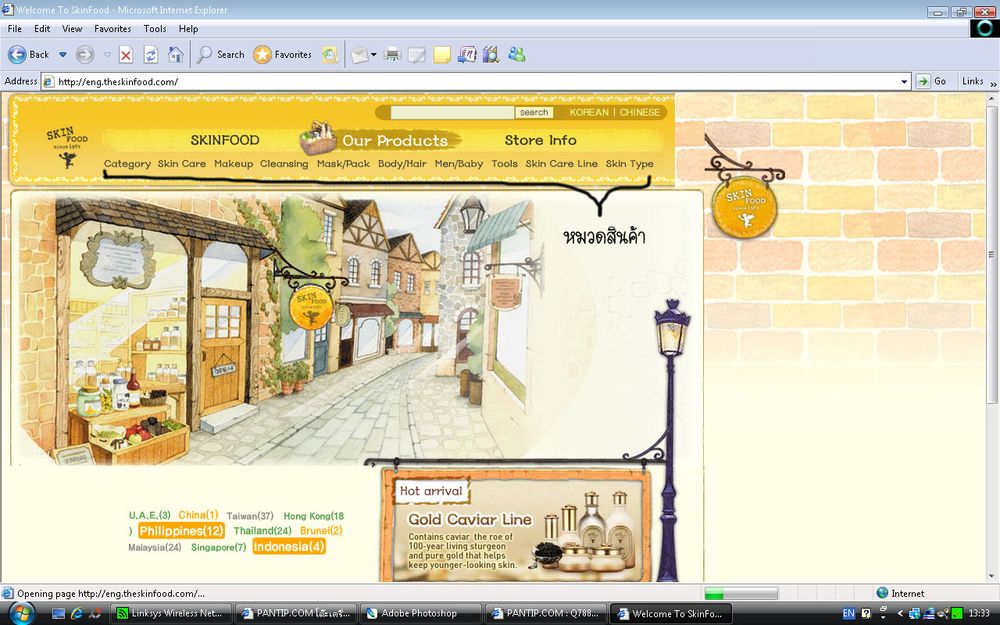Click the U.A.E.(3) store link
This screenshot has width=1000, height=625.
tap(150, 515)
